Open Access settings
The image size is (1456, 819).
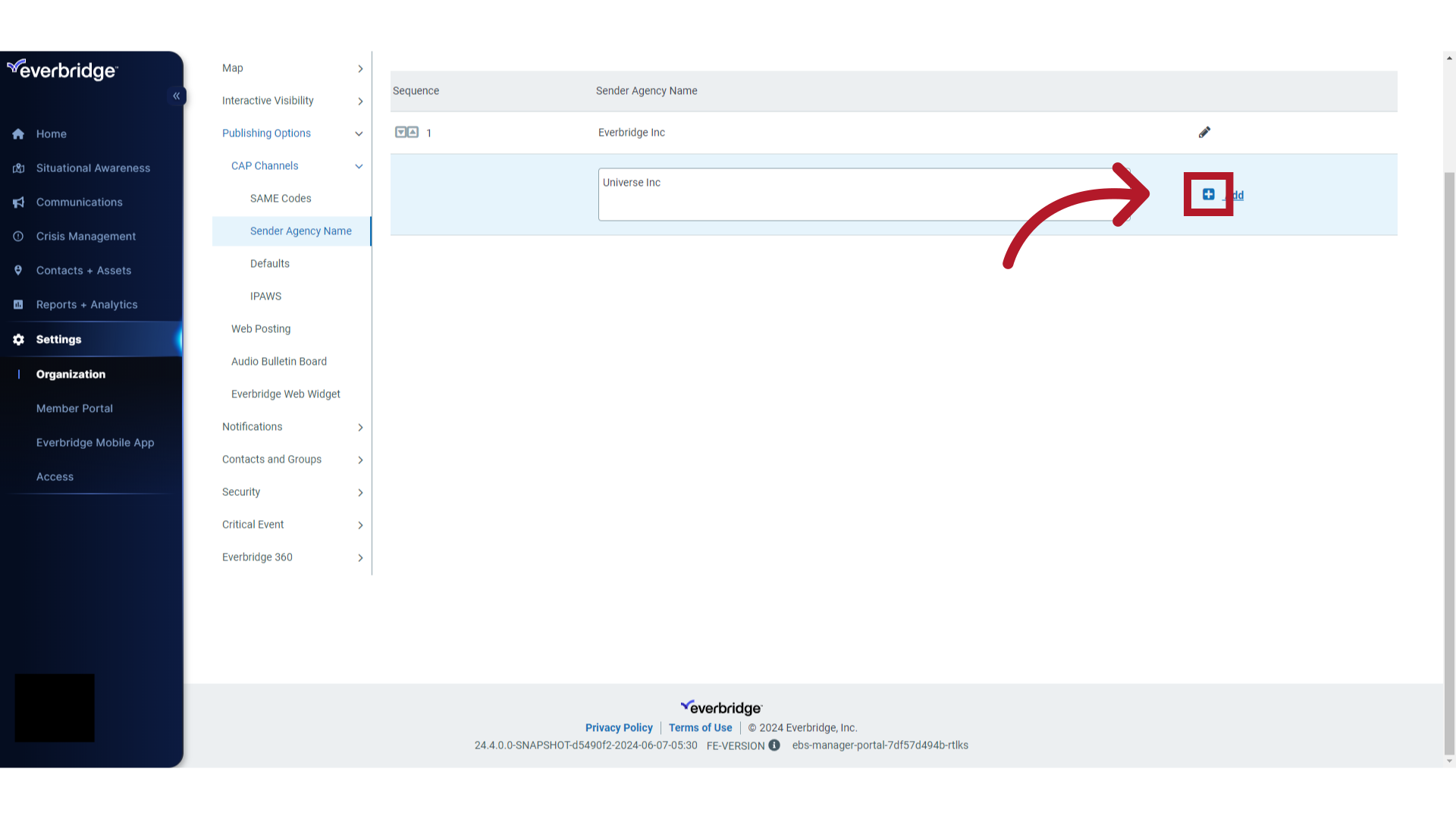pos(55,477)
